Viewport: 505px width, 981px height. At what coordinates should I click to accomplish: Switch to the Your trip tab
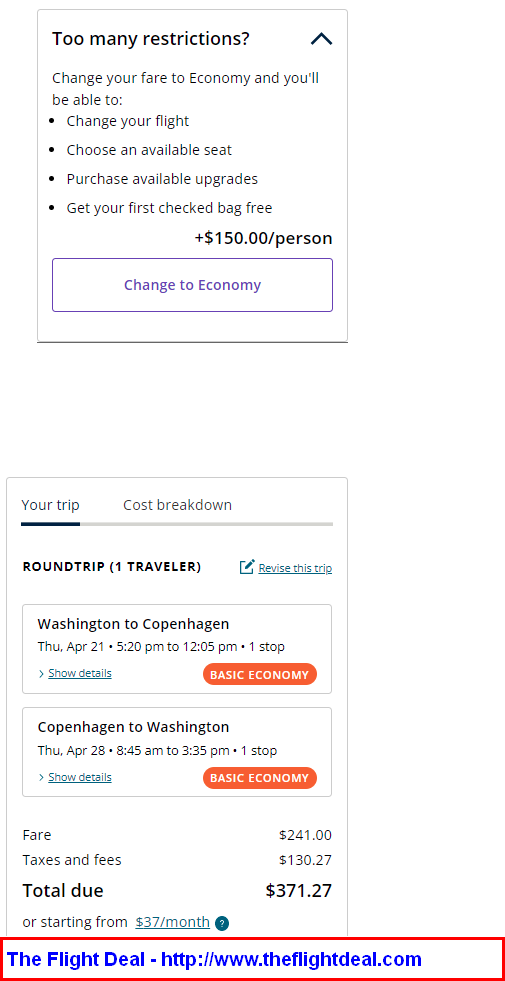51,505
